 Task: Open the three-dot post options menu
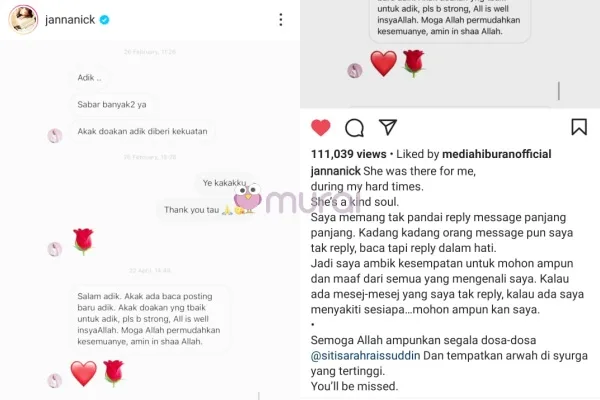281,20
